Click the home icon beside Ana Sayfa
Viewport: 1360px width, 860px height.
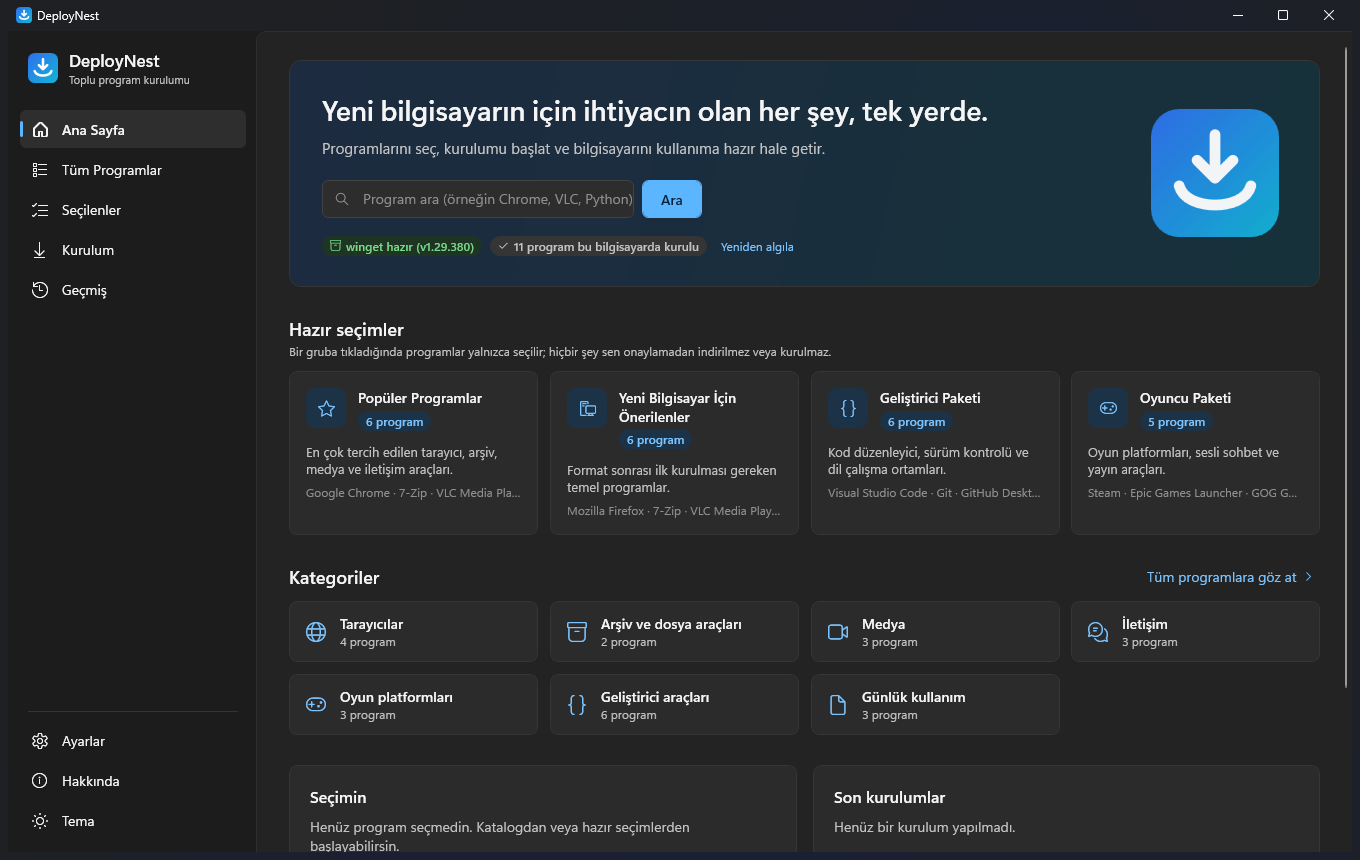40,130
